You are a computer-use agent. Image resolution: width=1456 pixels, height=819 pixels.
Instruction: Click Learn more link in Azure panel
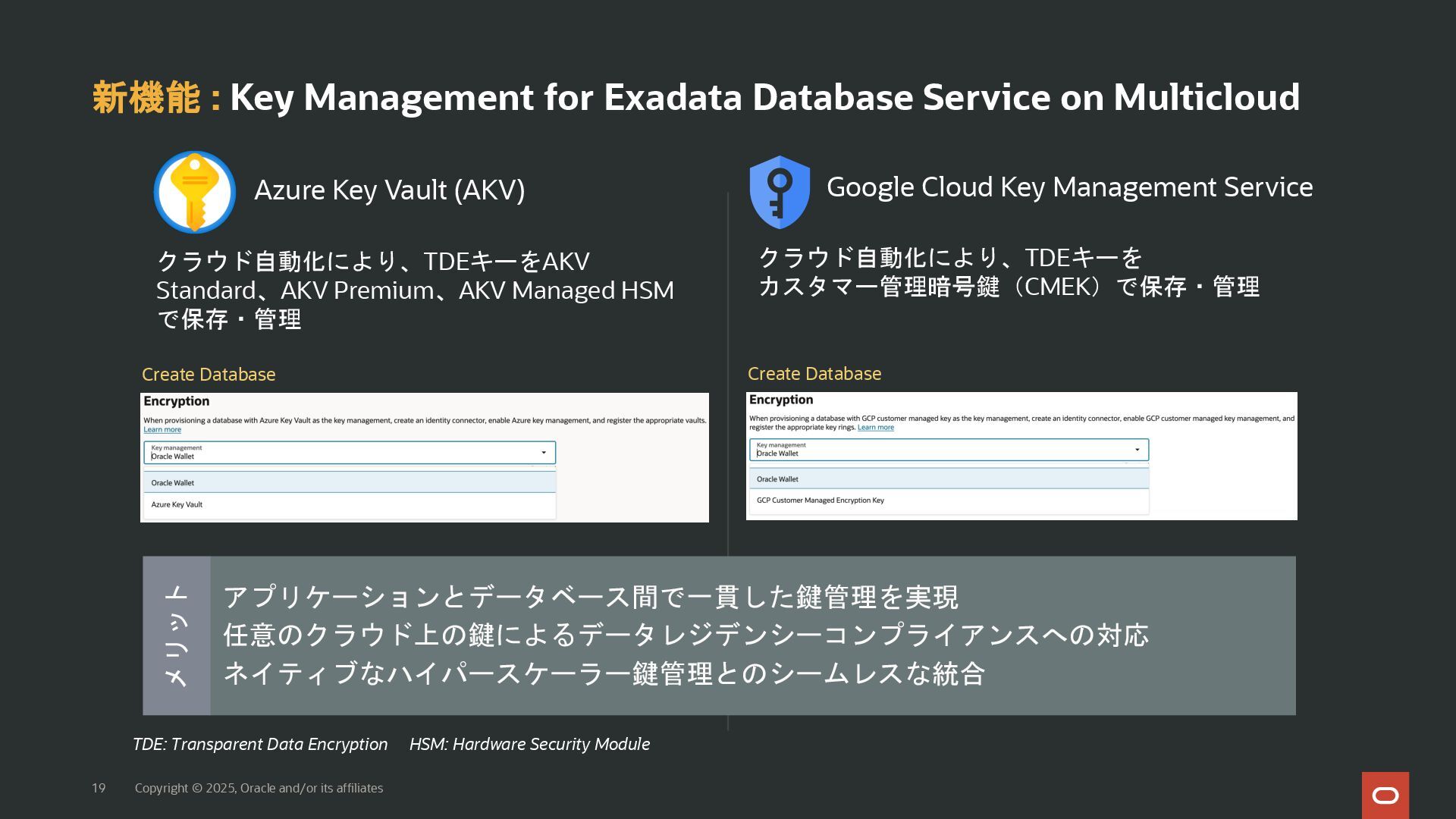pos(162,430)
